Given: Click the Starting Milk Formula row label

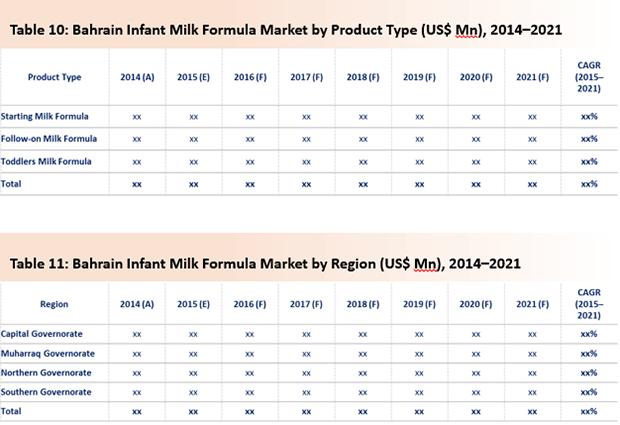Looking at the screenshot, I should 44,116.
